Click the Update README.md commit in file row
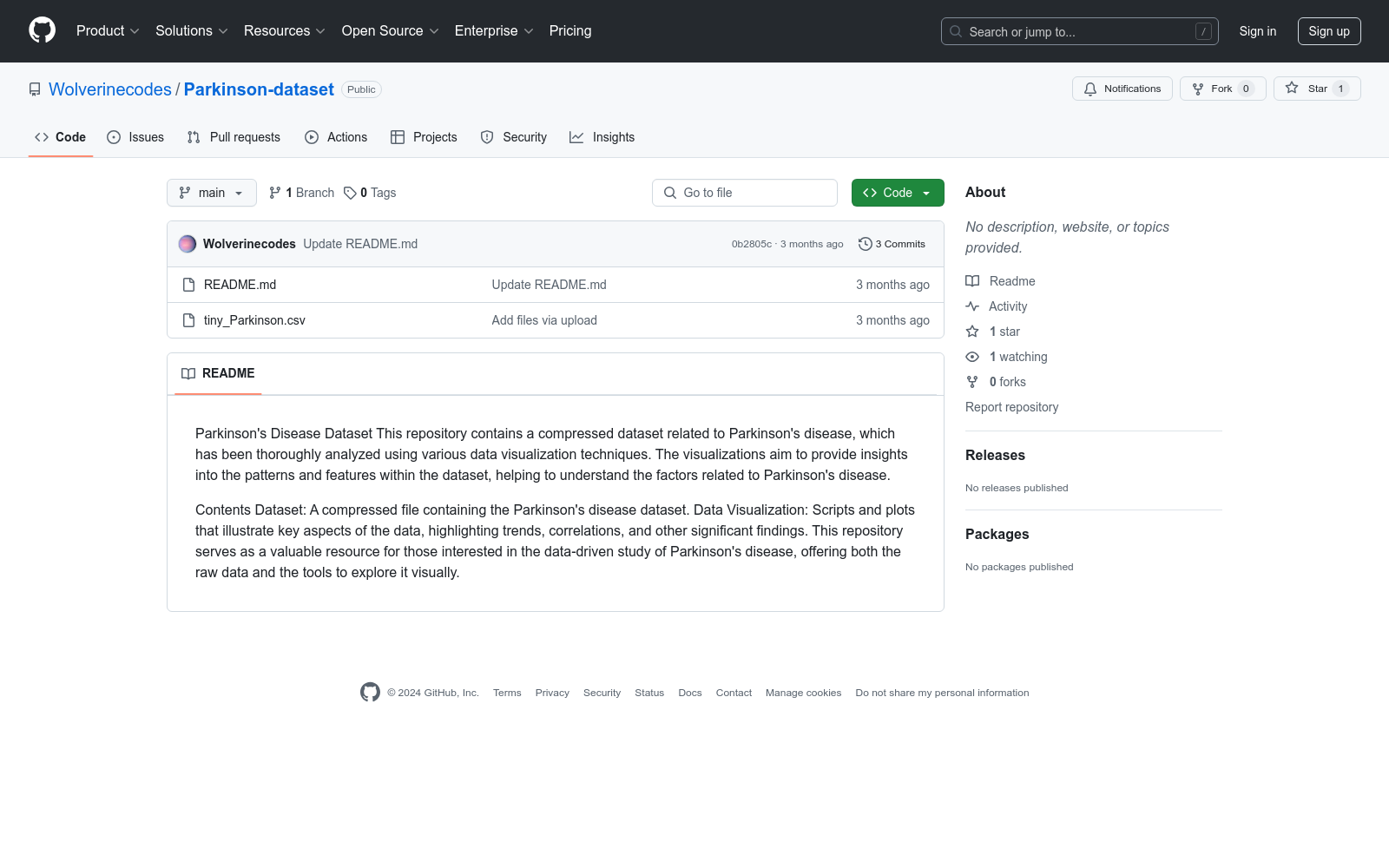 (x=550, y=285)
